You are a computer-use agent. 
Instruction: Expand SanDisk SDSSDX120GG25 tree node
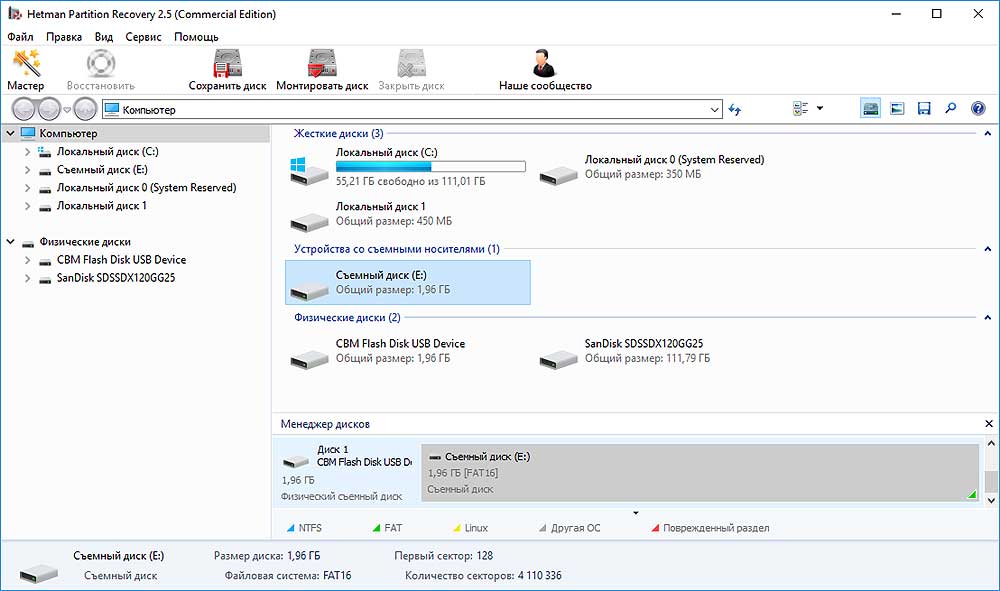coord(27,278)
